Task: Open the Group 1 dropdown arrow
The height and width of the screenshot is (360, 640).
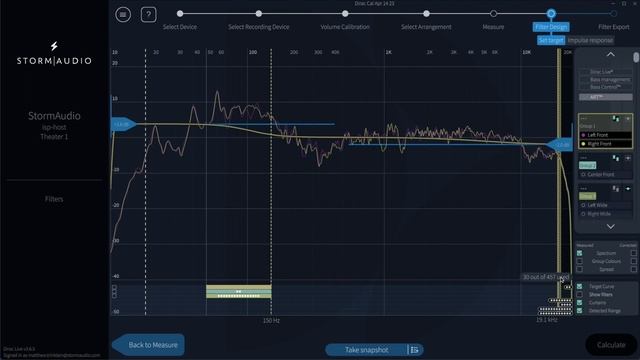Action: (x=628, y=119)
